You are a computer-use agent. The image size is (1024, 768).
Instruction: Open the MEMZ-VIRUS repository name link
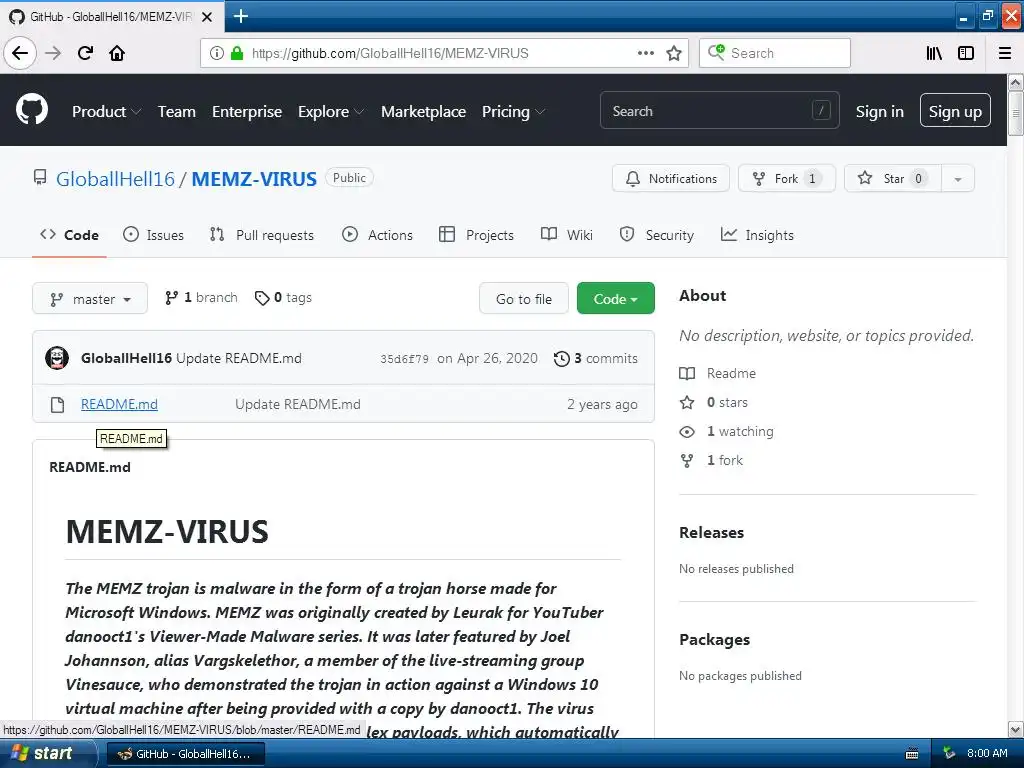pyautogui.click(x=254, y=179)
